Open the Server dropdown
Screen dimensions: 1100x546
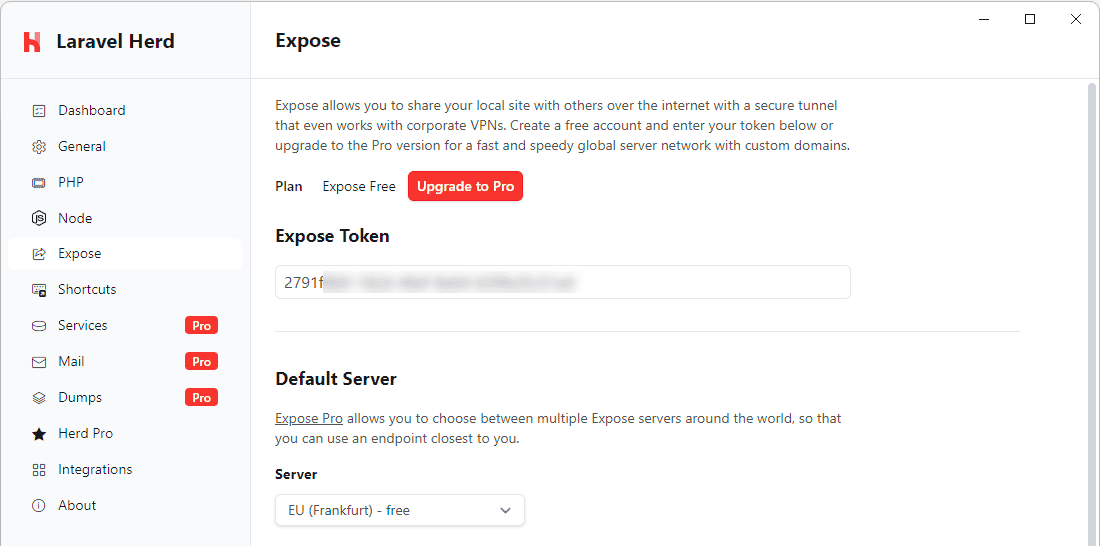pyautogui.click(x=400, y=510)
